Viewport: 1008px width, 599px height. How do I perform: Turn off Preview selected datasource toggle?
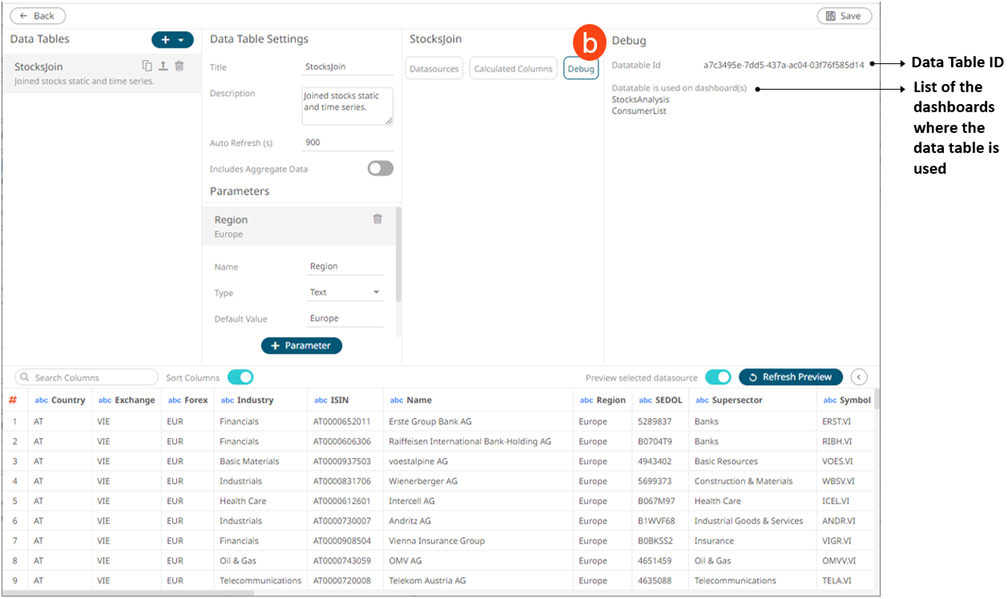coord(718,377)
